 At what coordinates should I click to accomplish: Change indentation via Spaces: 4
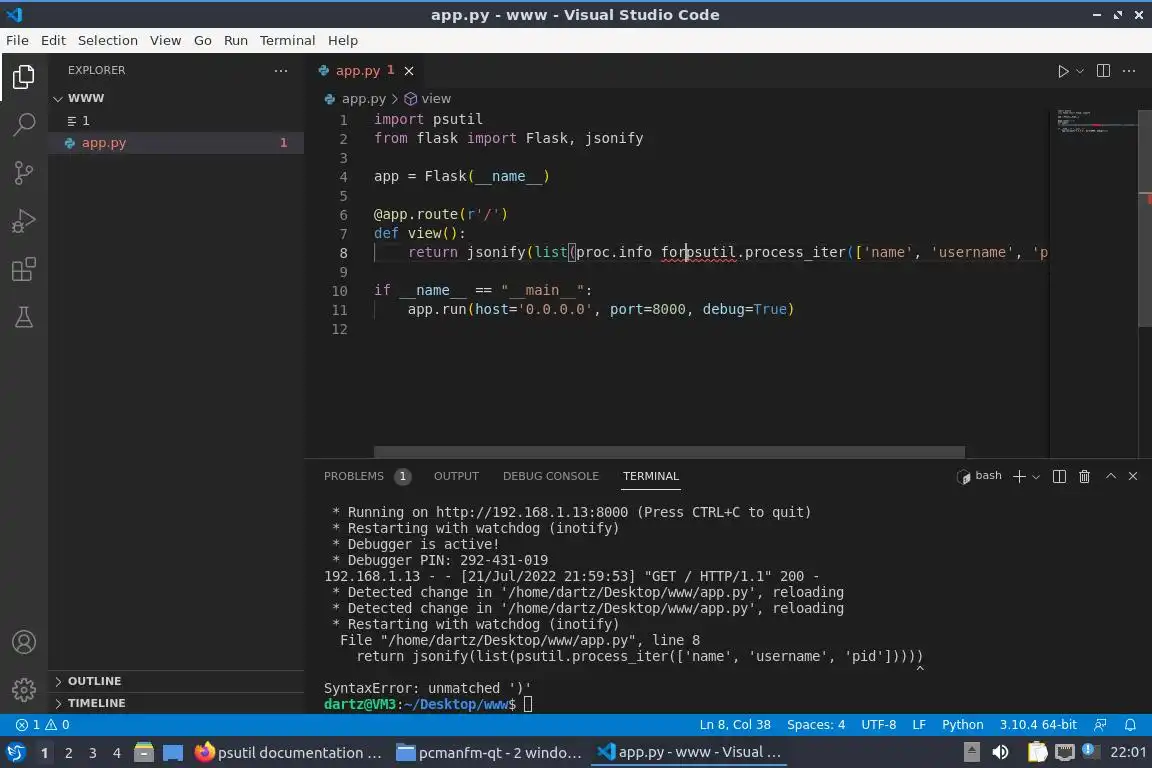tap(816, 725)
